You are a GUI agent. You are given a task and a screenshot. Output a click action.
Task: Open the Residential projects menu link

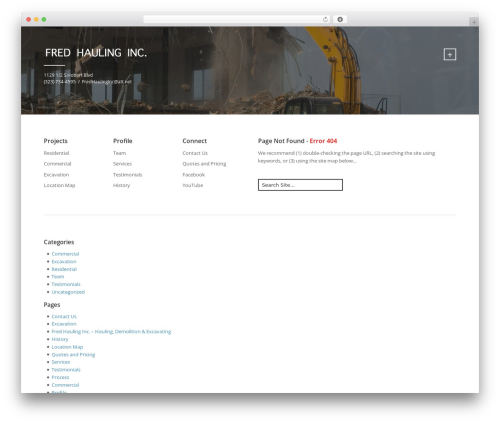point(56,153)
